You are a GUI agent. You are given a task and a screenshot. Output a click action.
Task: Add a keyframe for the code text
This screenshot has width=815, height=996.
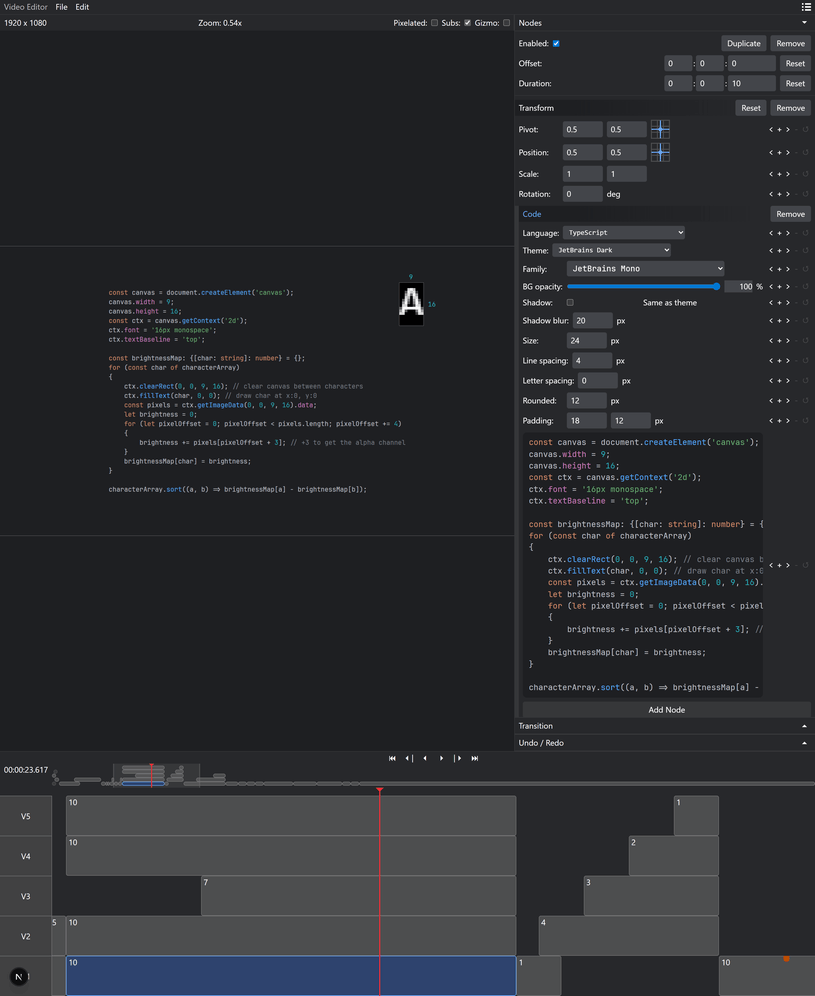(x=779, y=565)
